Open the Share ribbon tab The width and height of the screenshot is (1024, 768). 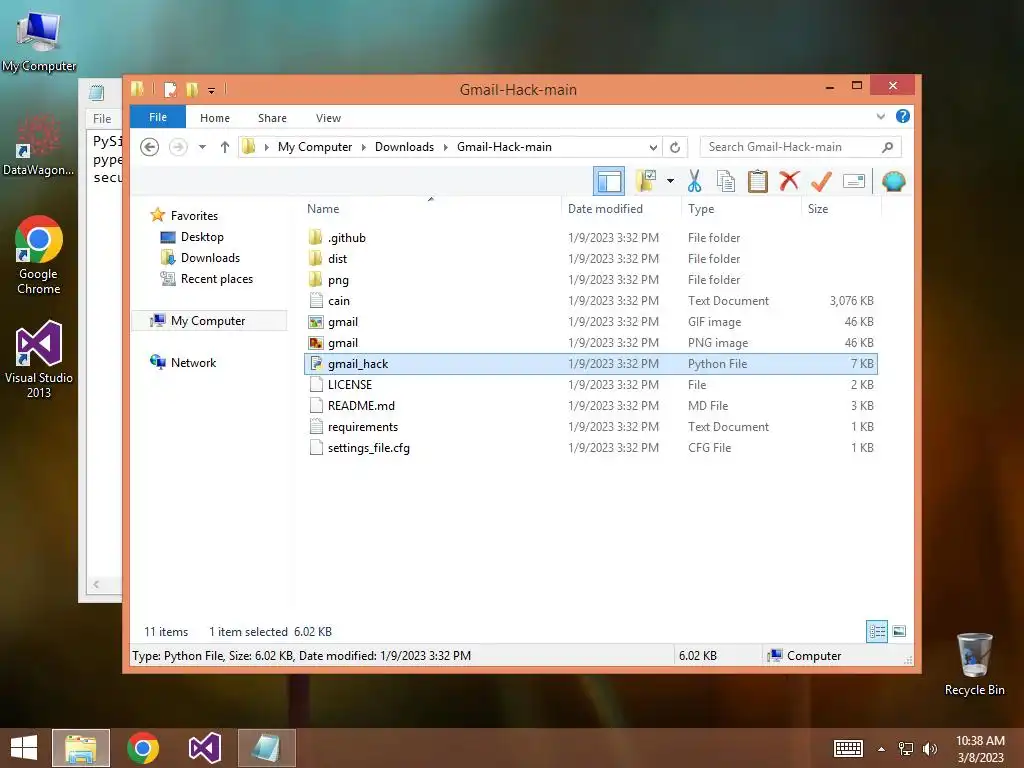pyautogui.click(x=272, y=118)
